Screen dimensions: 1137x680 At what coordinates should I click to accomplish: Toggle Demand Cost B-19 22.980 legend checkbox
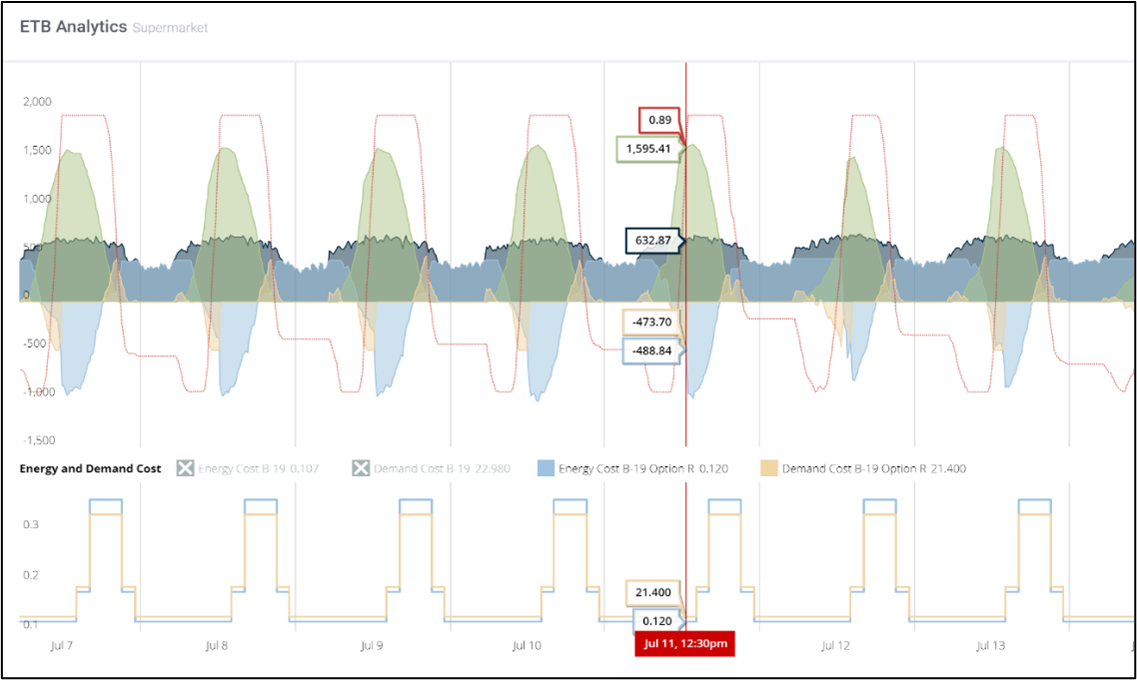click(x=360, y=468)
